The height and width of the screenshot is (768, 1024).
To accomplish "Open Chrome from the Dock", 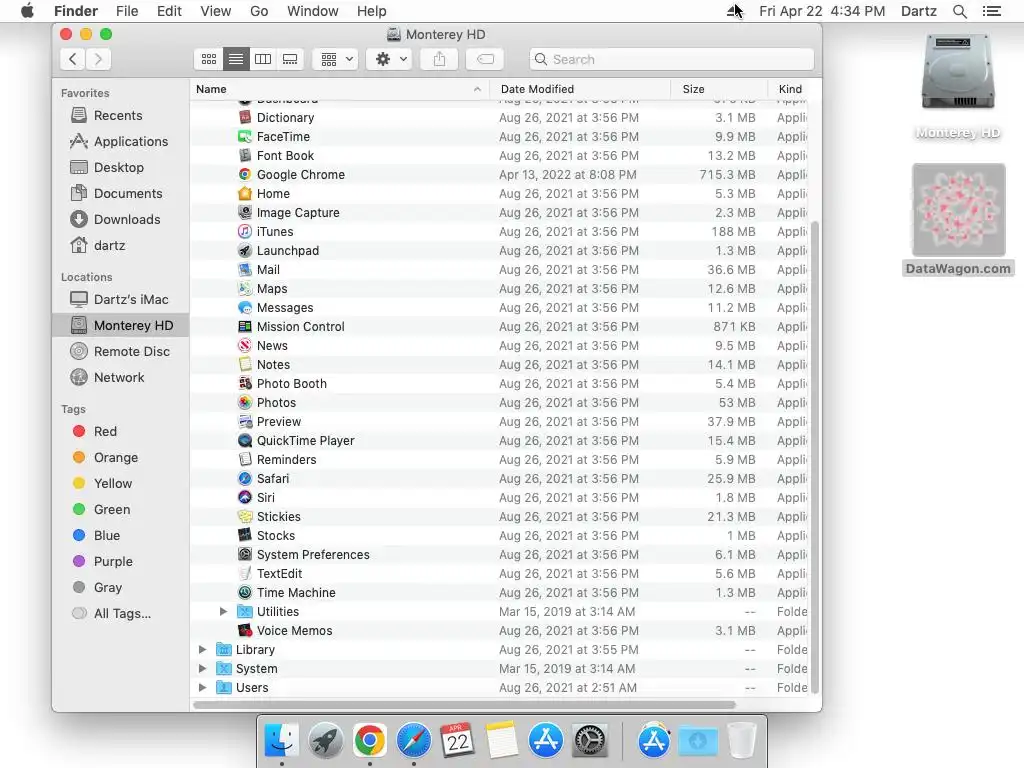I will point(370,741).
